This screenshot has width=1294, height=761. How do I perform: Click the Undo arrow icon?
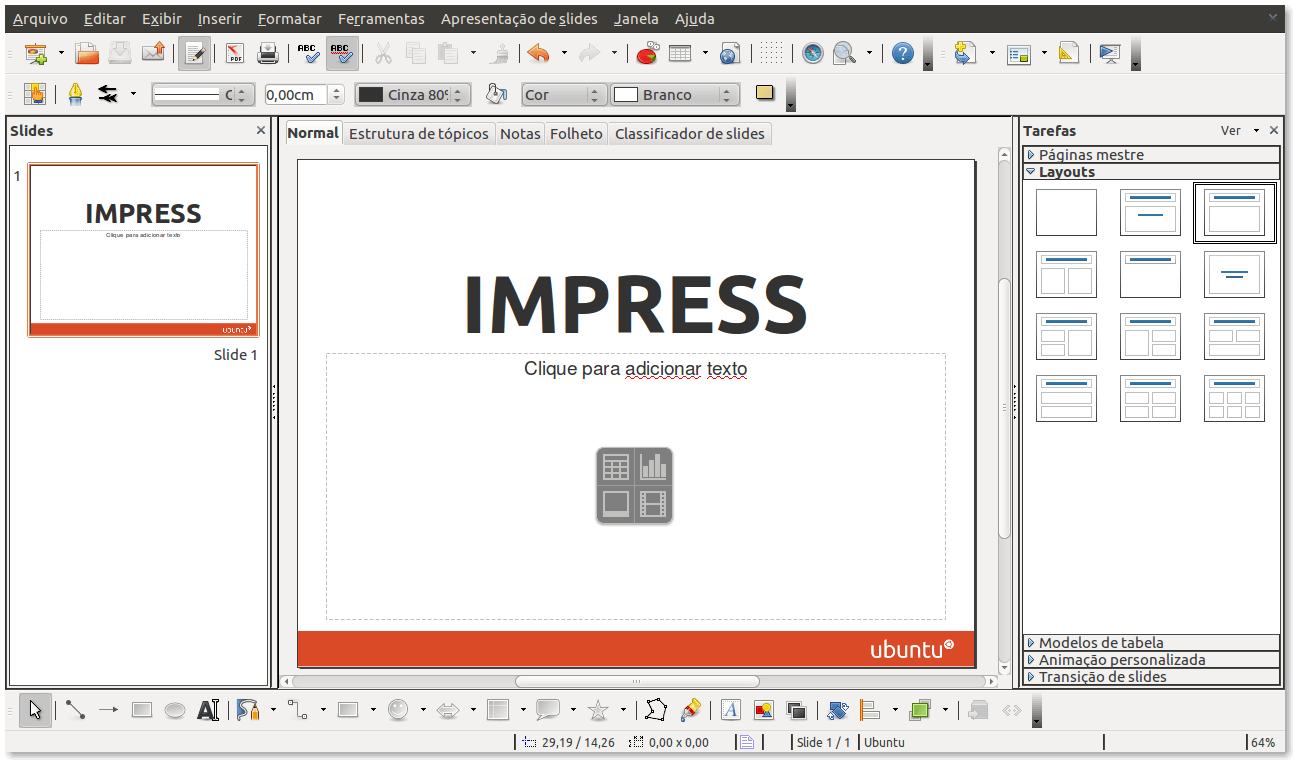[539, 54]
